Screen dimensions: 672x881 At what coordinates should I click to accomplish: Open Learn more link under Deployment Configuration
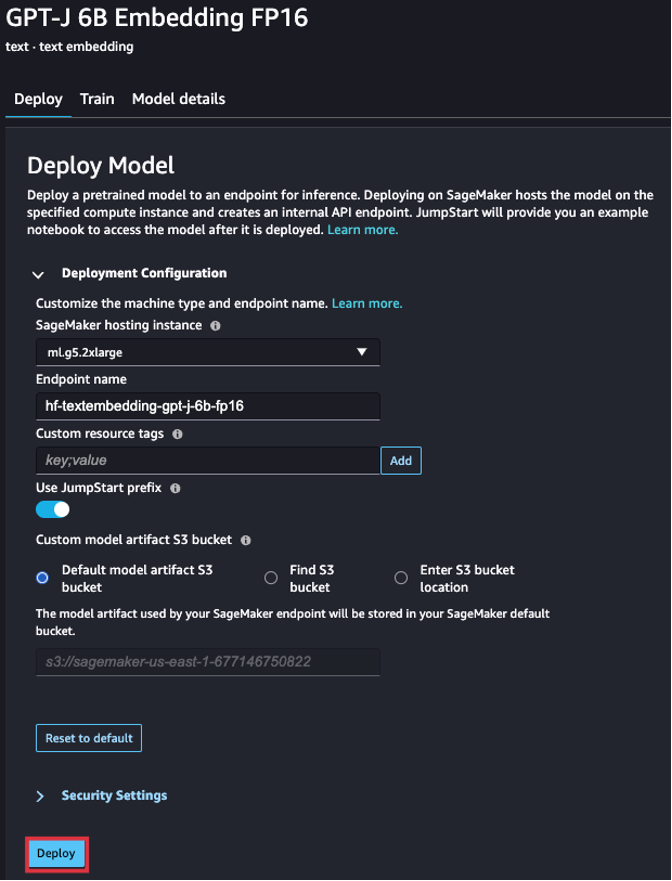click(367, 303)
